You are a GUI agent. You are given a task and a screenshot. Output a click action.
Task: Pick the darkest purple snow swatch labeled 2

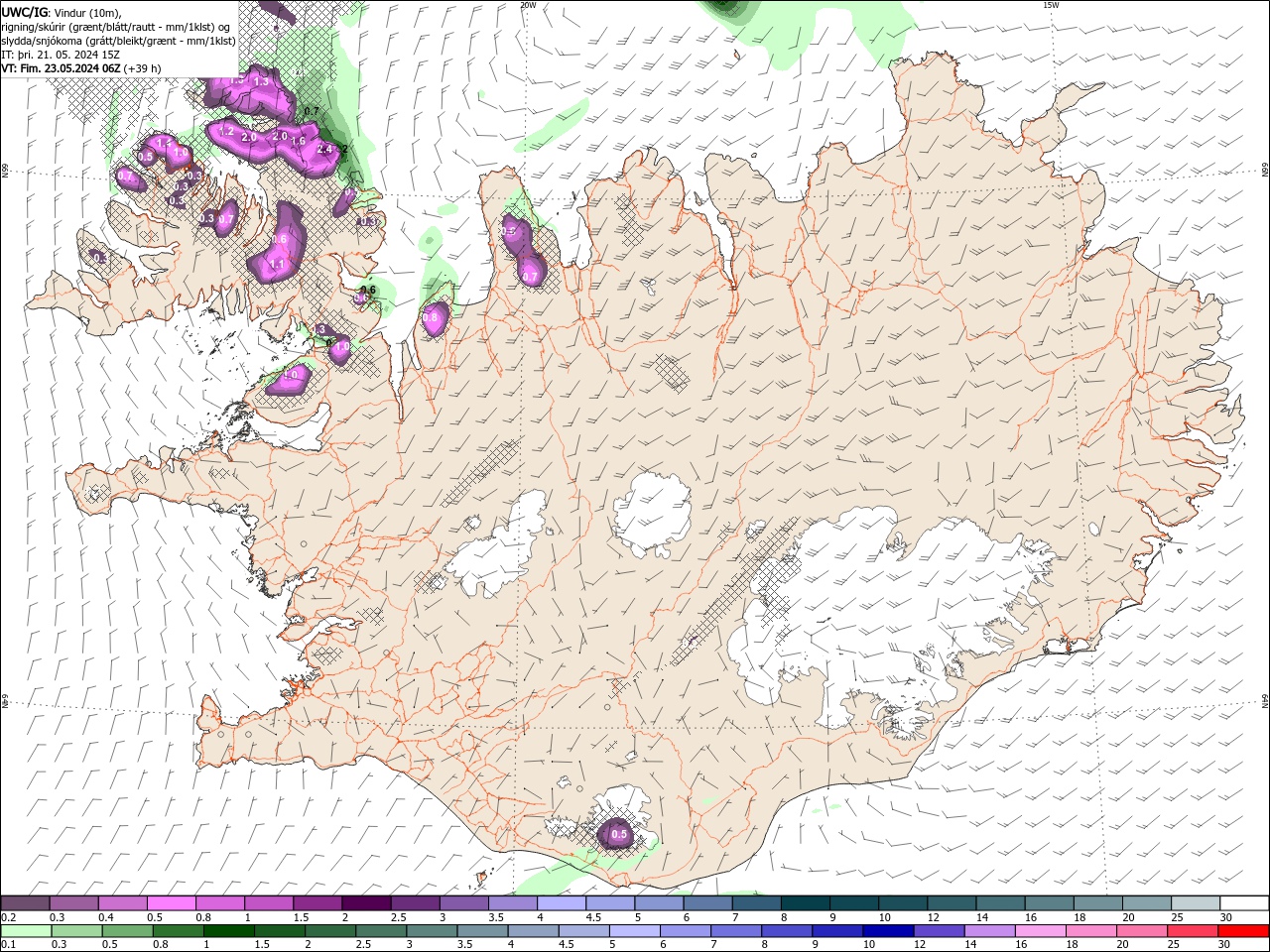(x=366, y=903)
